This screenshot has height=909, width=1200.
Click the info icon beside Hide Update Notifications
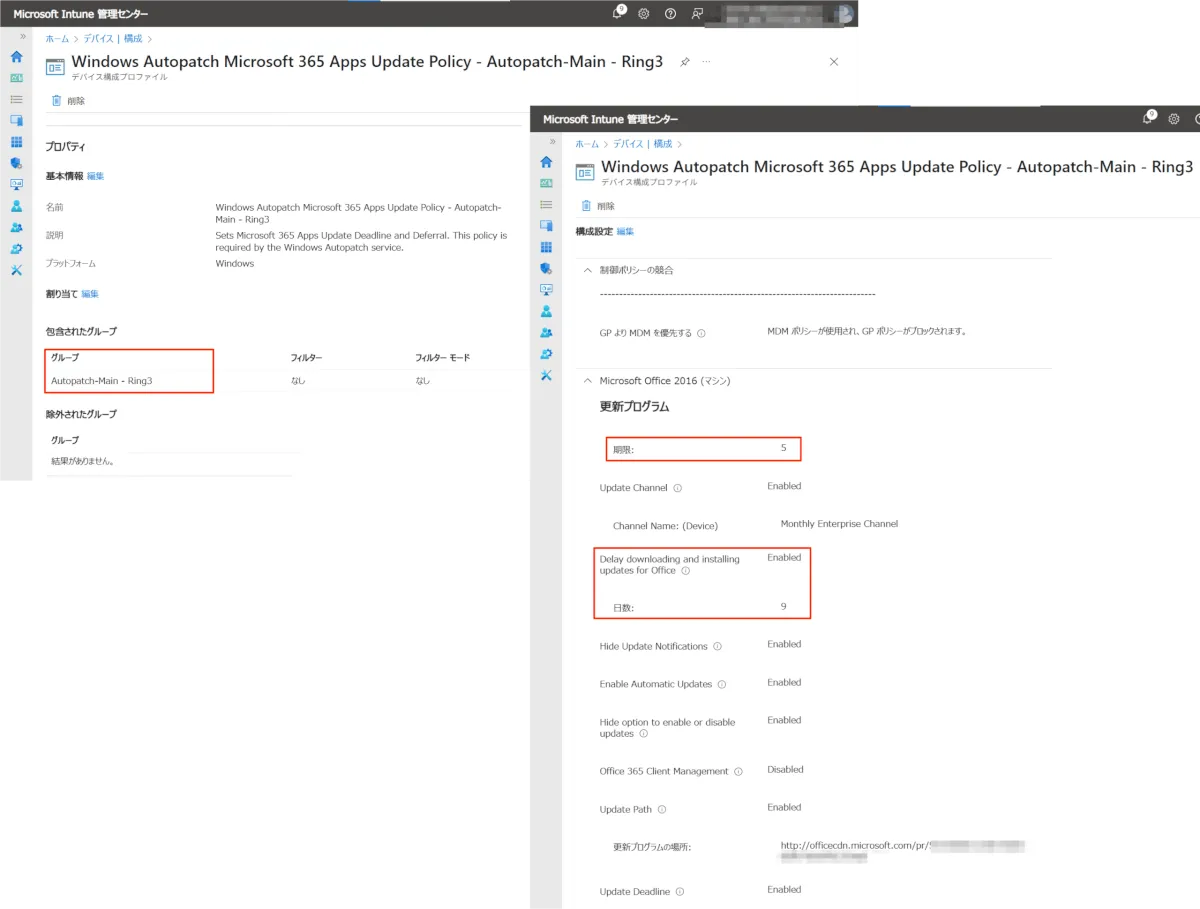point(718,647)
